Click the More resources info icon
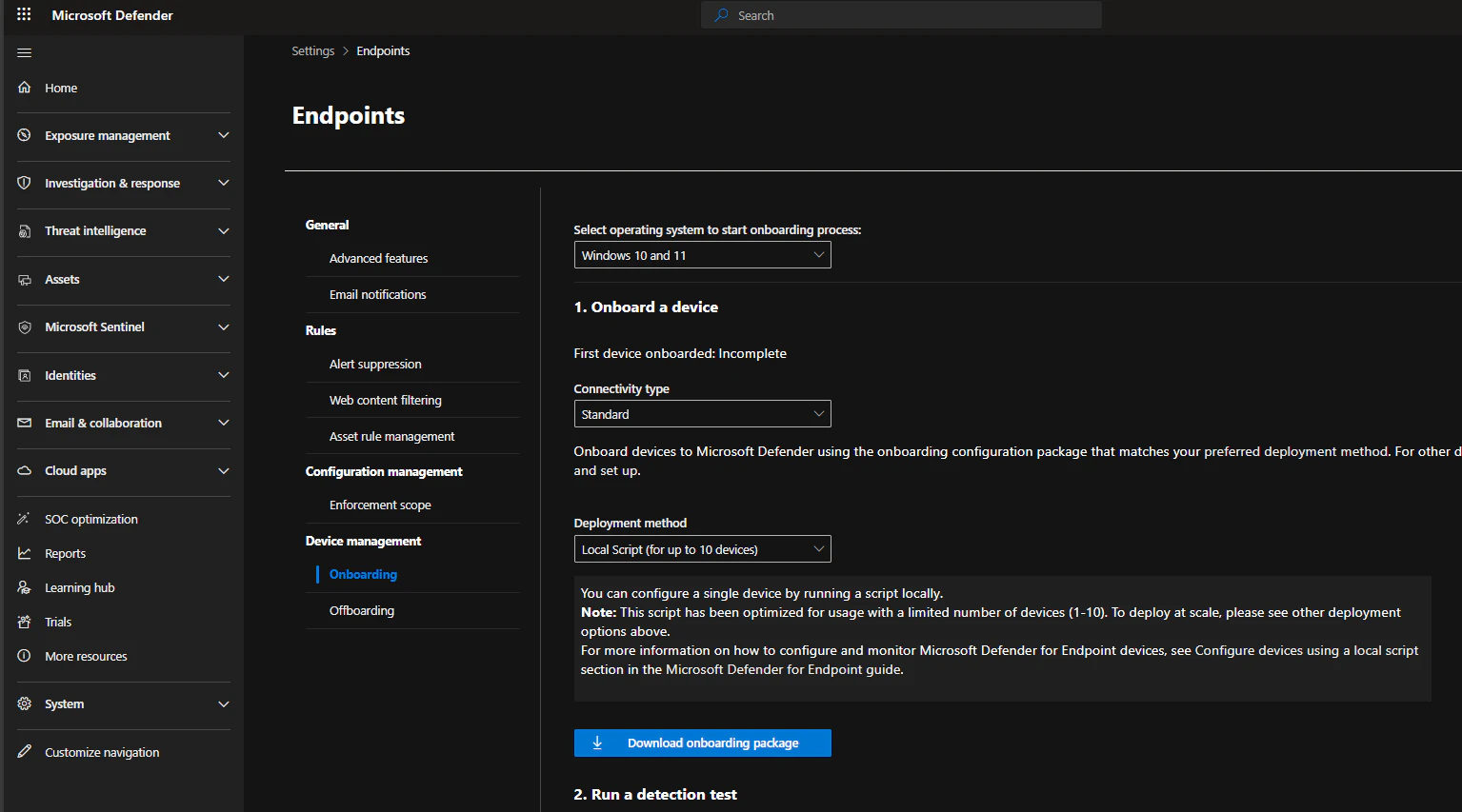Screen dimensions: 1462x812 (x=25, y=656)
